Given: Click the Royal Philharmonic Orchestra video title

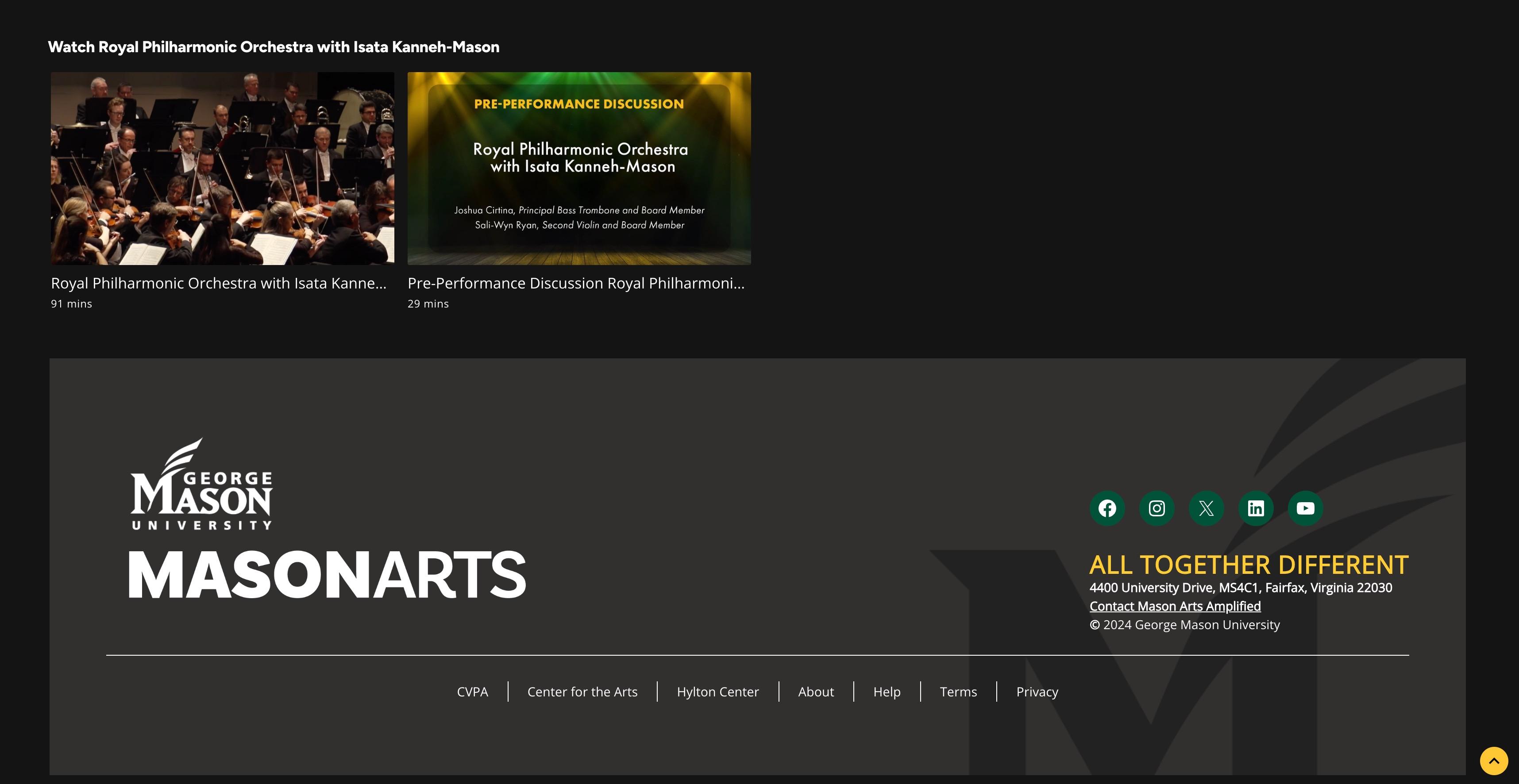Looking at the screenshot, I should coord(219,284).
